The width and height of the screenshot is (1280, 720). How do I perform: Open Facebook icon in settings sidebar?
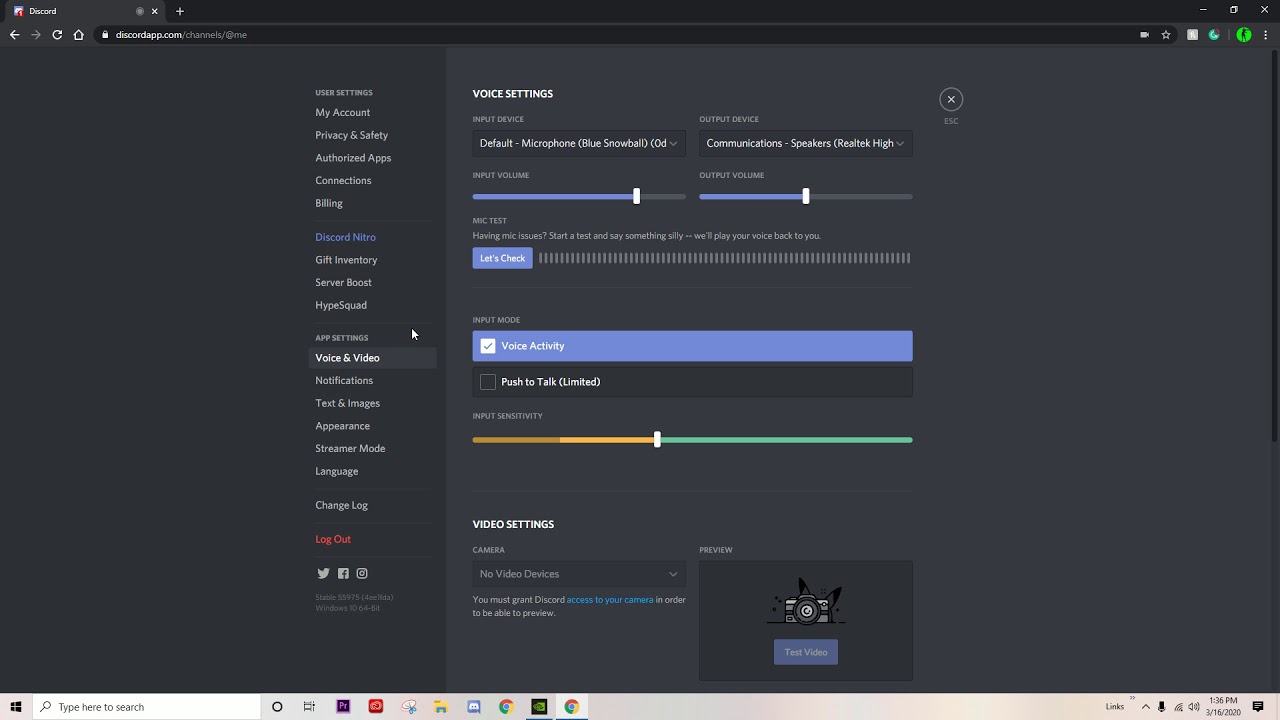[343, 573]
